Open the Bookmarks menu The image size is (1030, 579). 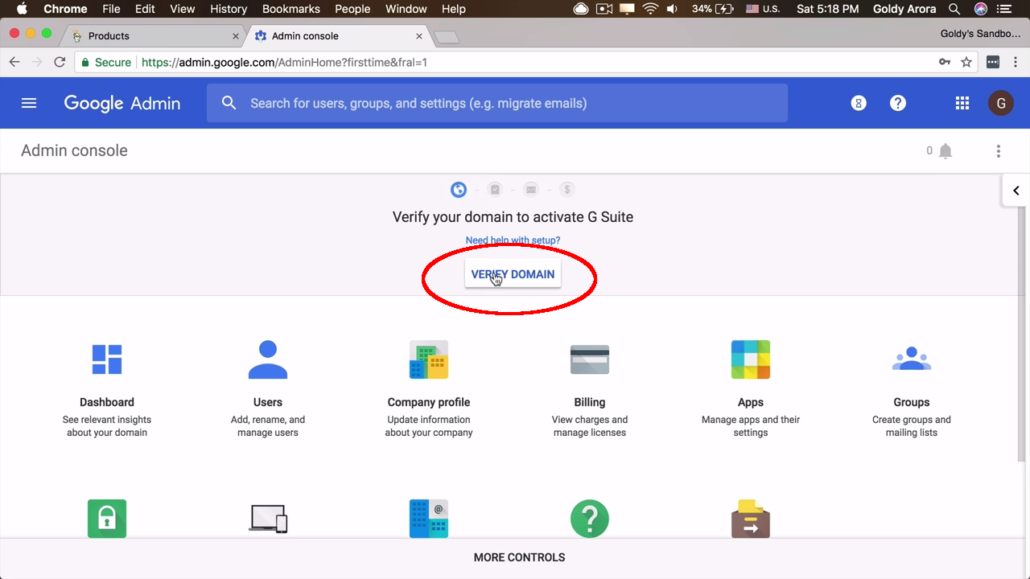coord(291,9)
